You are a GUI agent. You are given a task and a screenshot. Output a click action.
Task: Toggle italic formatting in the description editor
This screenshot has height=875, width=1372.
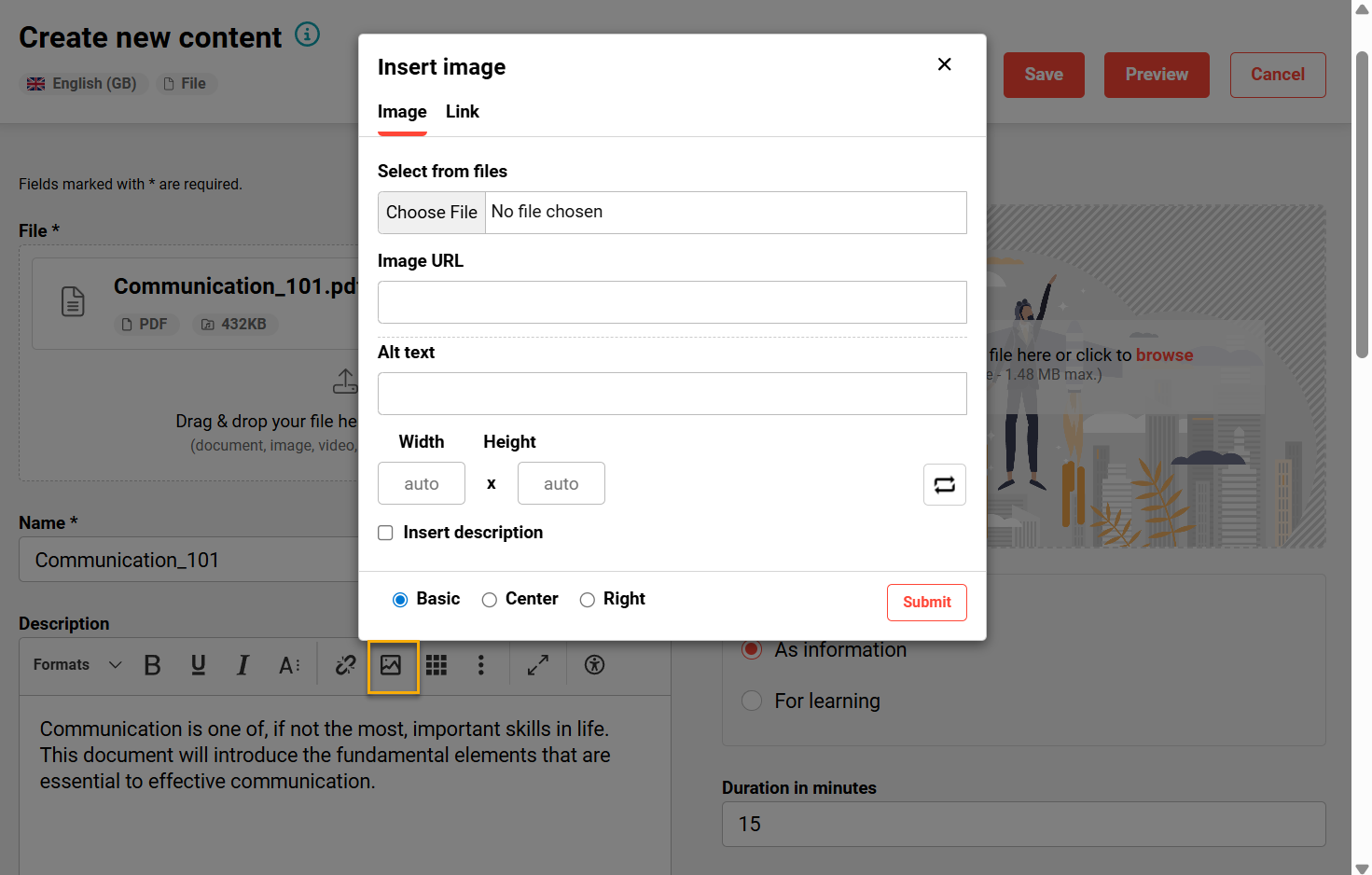[242, 664]
